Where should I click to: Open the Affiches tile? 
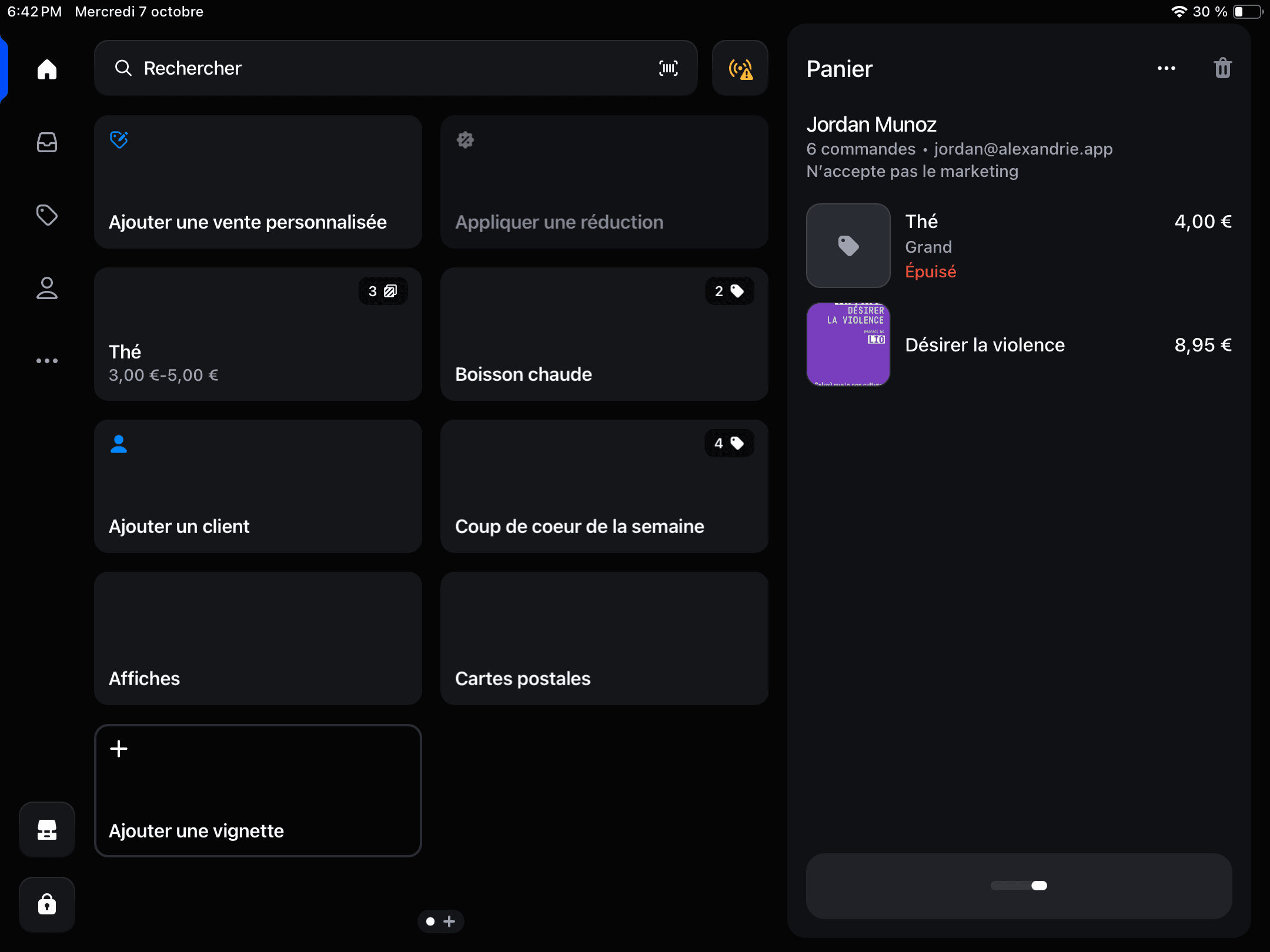pyautogui.click(x=258, y=638)
